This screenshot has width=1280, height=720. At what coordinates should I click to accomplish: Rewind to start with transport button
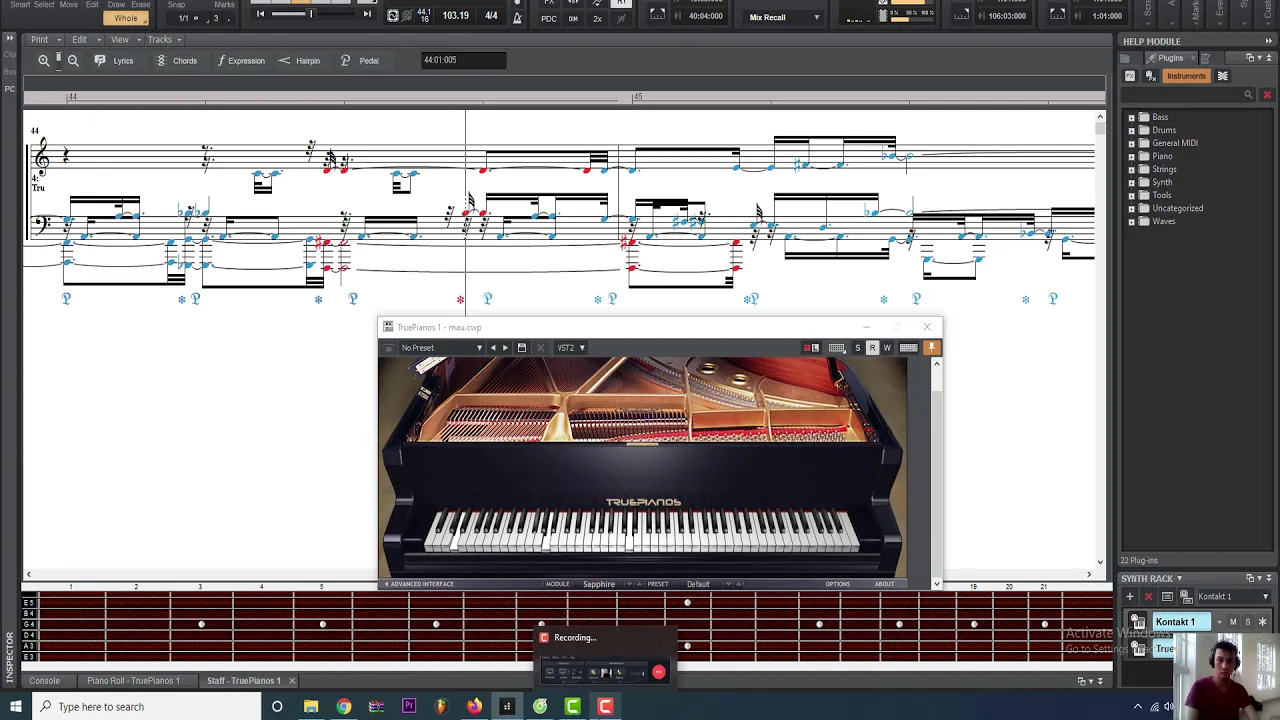[x=260, y=14]
